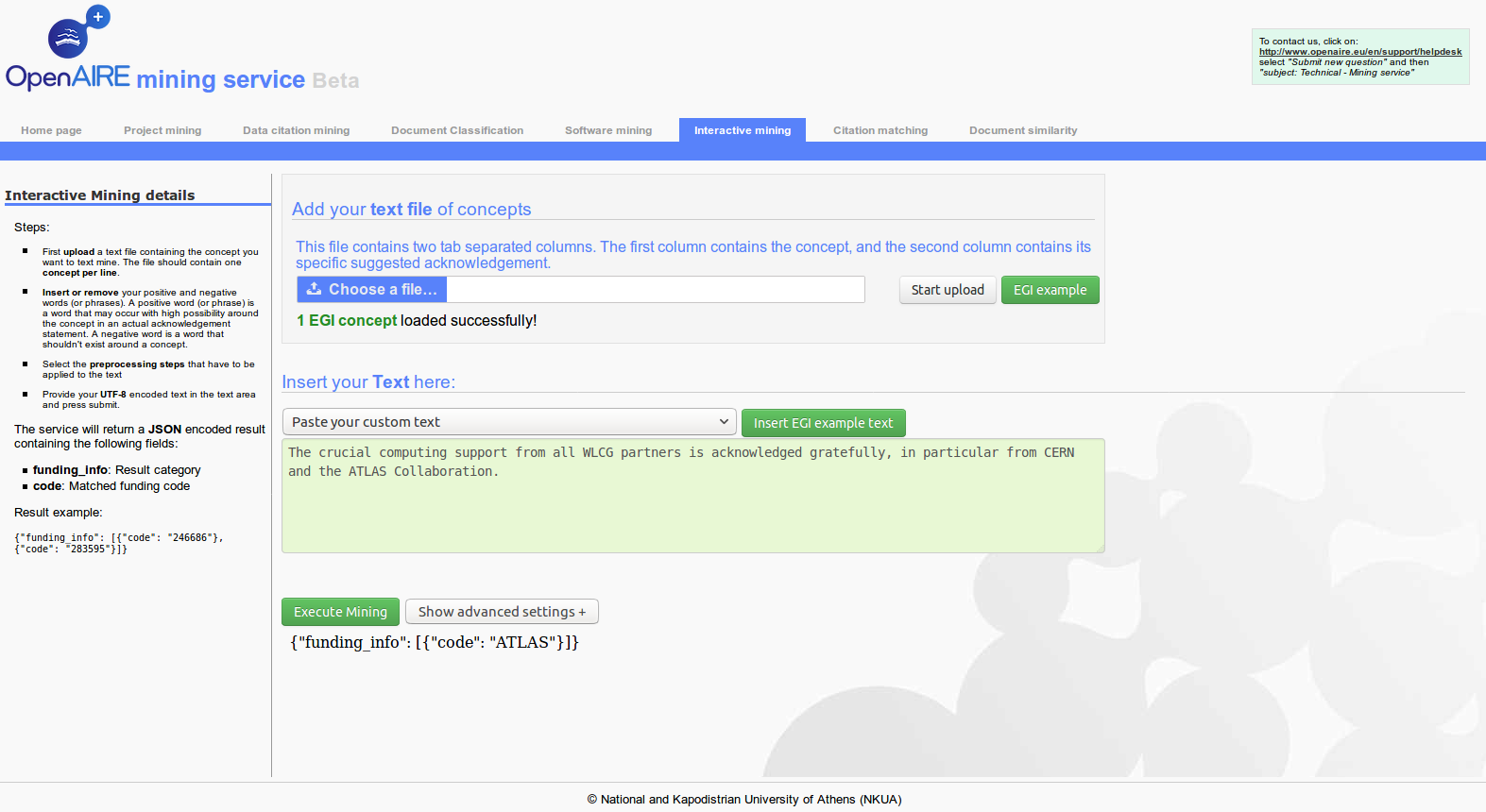The width and height of the screenshot is (1486, 812).
Task: Open the Home page tab
Action: point(51,130)
